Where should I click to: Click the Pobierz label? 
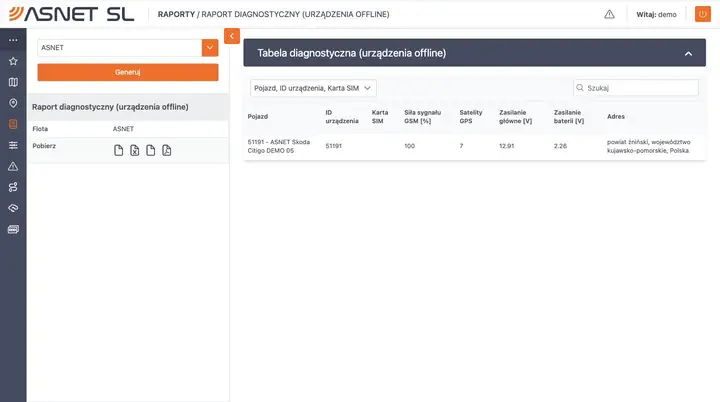pyautogui.click(x=44, y=146)
